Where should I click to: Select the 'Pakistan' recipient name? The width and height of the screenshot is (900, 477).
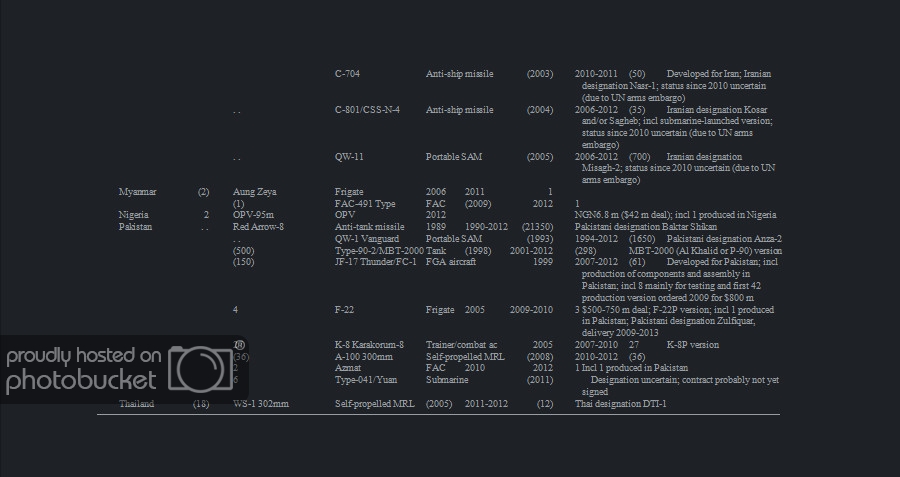(135, 227)
